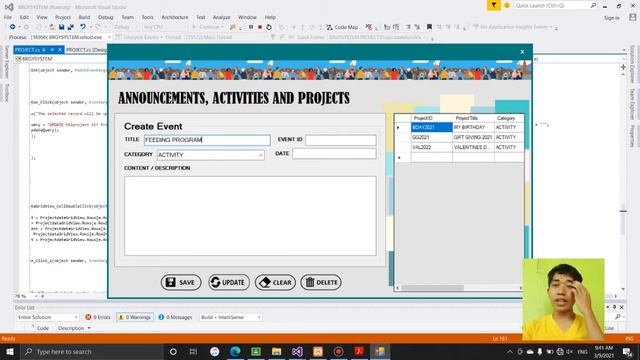Open File Explorer from the taskbar

276,351
